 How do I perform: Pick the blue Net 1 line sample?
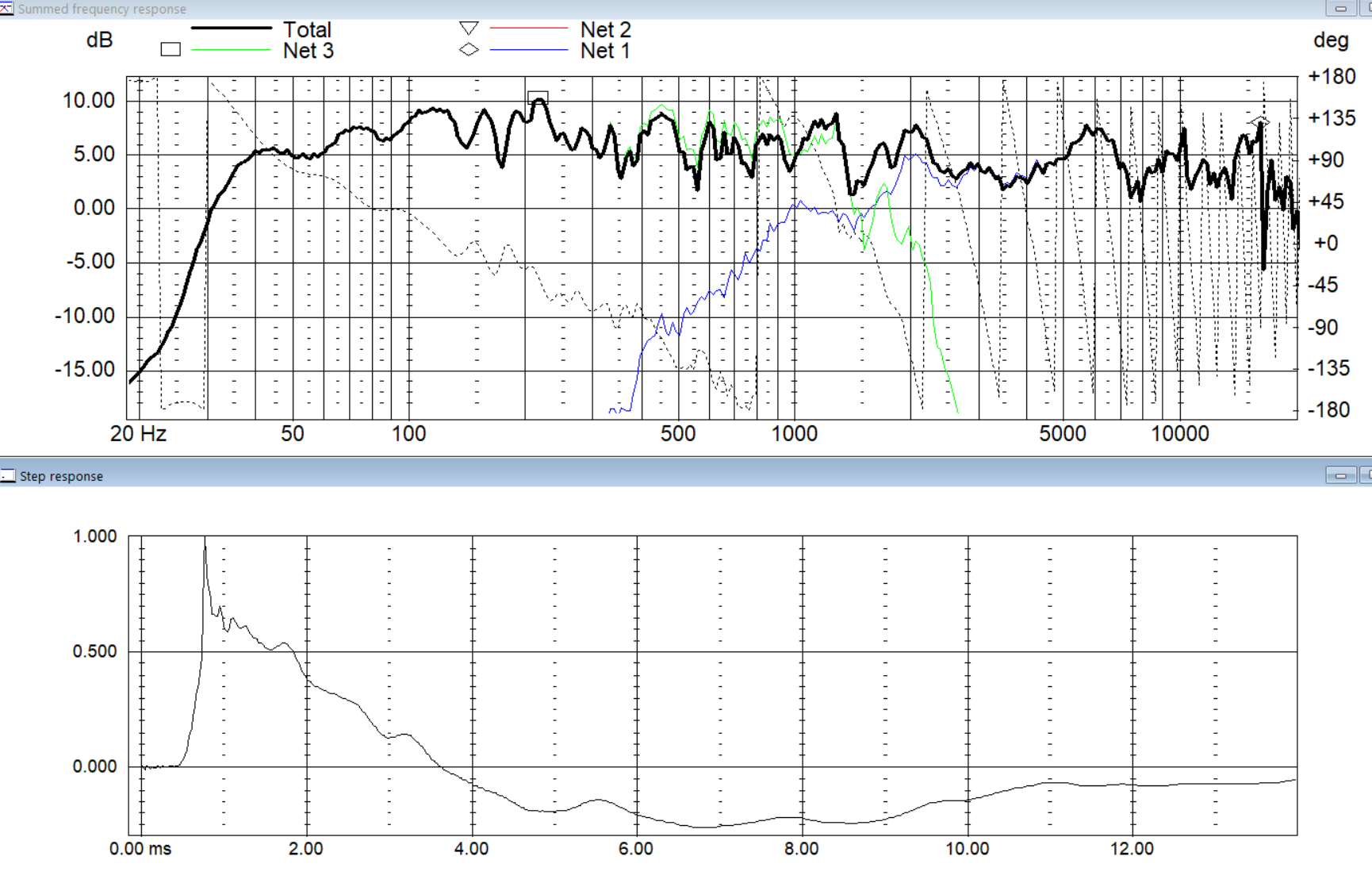(x=529, y=50)
